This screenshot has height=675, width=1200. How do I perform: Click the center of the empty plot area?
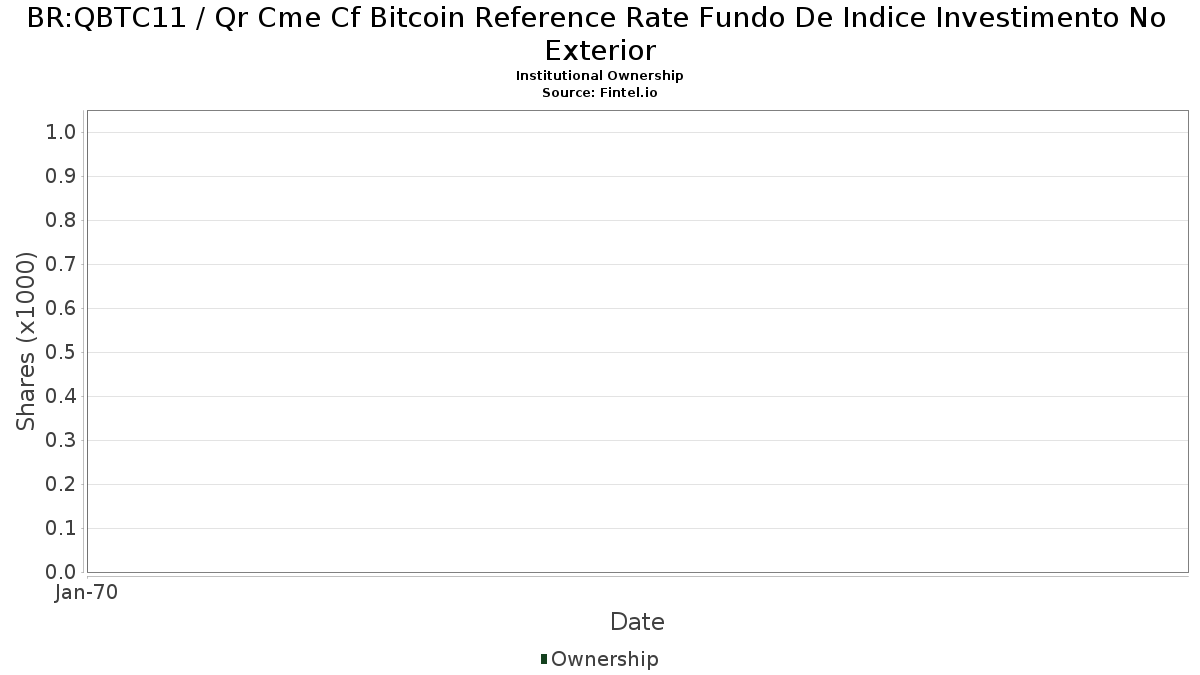point(637,341)
